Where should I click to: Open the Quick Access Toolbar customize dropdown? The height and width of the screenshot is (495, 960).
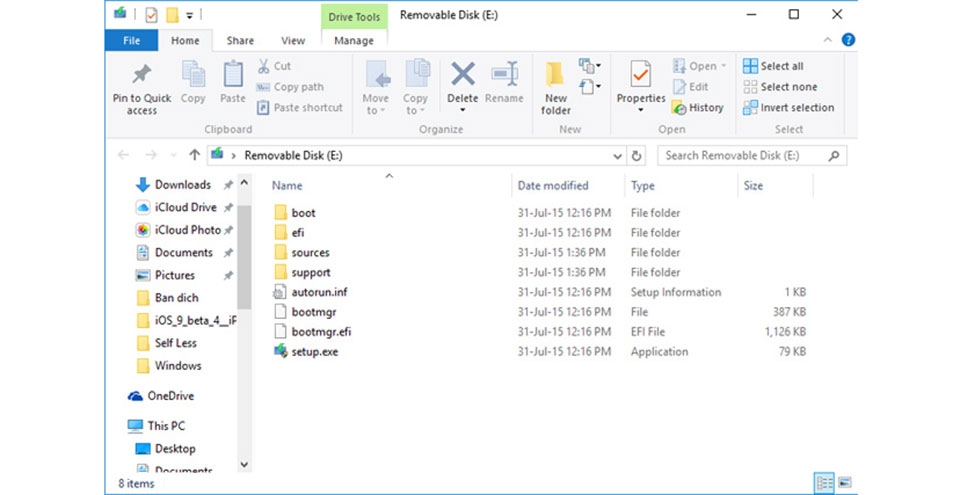pyautogui.click(x=190, y=15)
